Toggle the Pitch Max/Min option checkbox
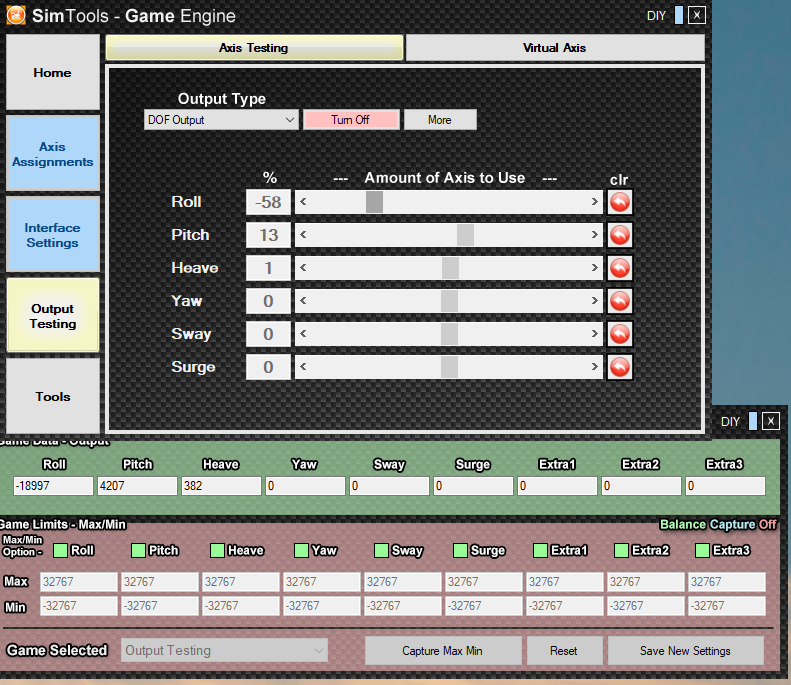 [x=138, y=550]
